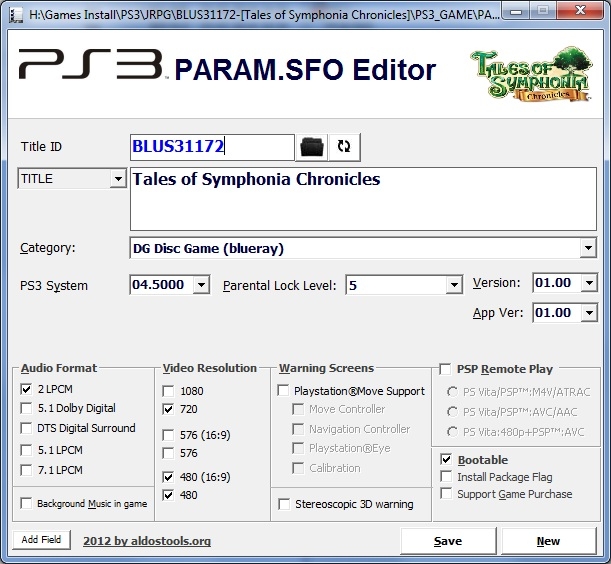Enable Support Game Purchase
Screen dimensions: 611x564
(446, 493)
